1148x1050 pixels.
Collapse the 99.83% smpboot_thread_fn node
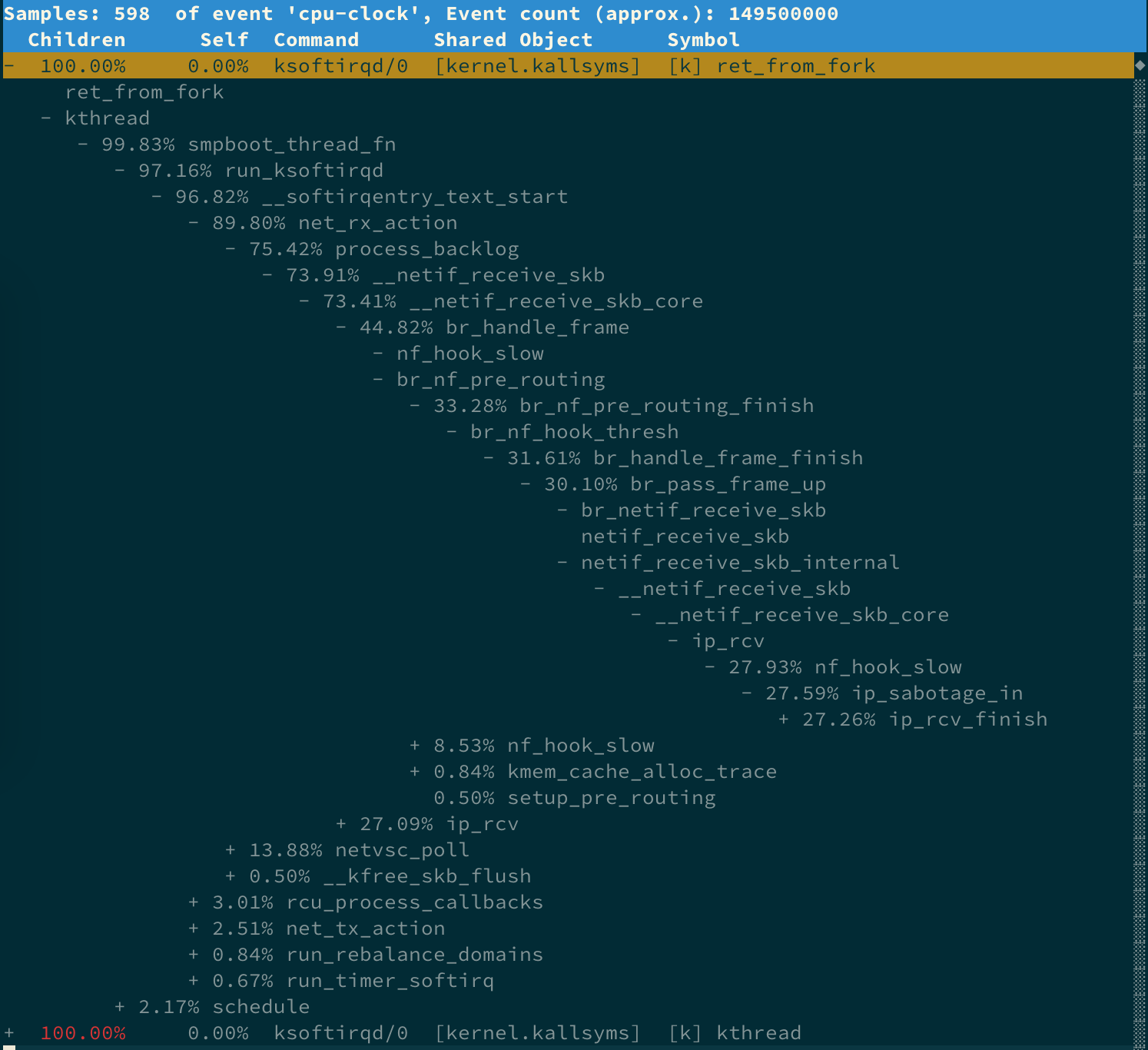pyautogui.click(x=82, y=145)
